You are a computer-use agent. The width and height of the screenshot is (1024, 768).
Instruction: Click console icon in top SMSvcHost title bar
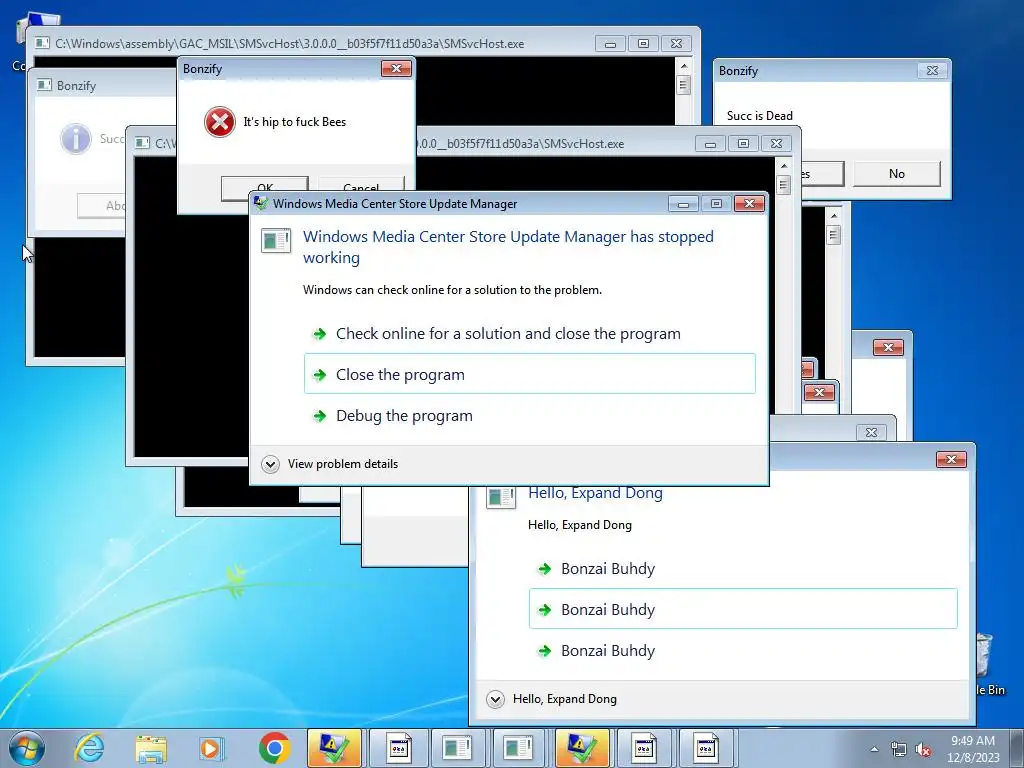pyautogui.click(x=42, y=44)
